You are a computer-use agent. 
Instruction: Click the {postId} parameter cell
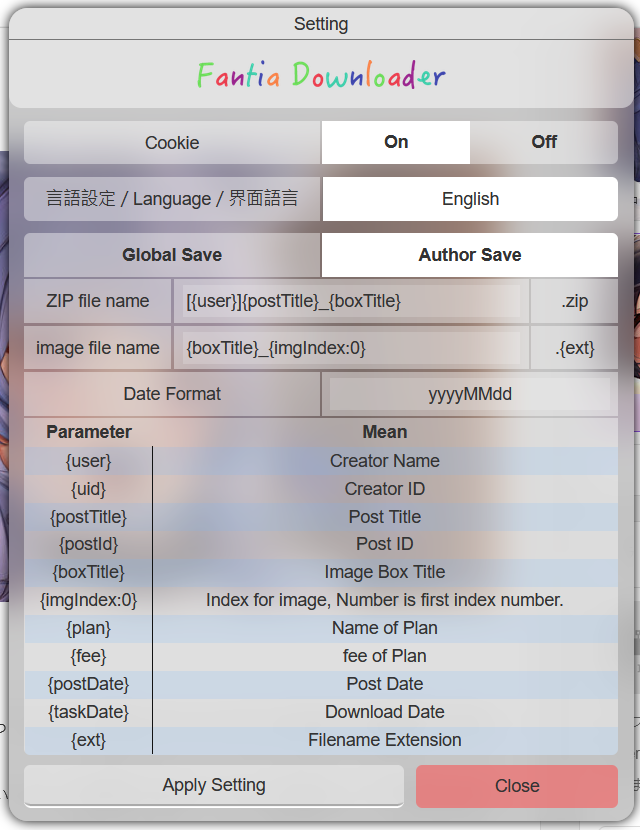pyautogui.click(x=88, y=544)
